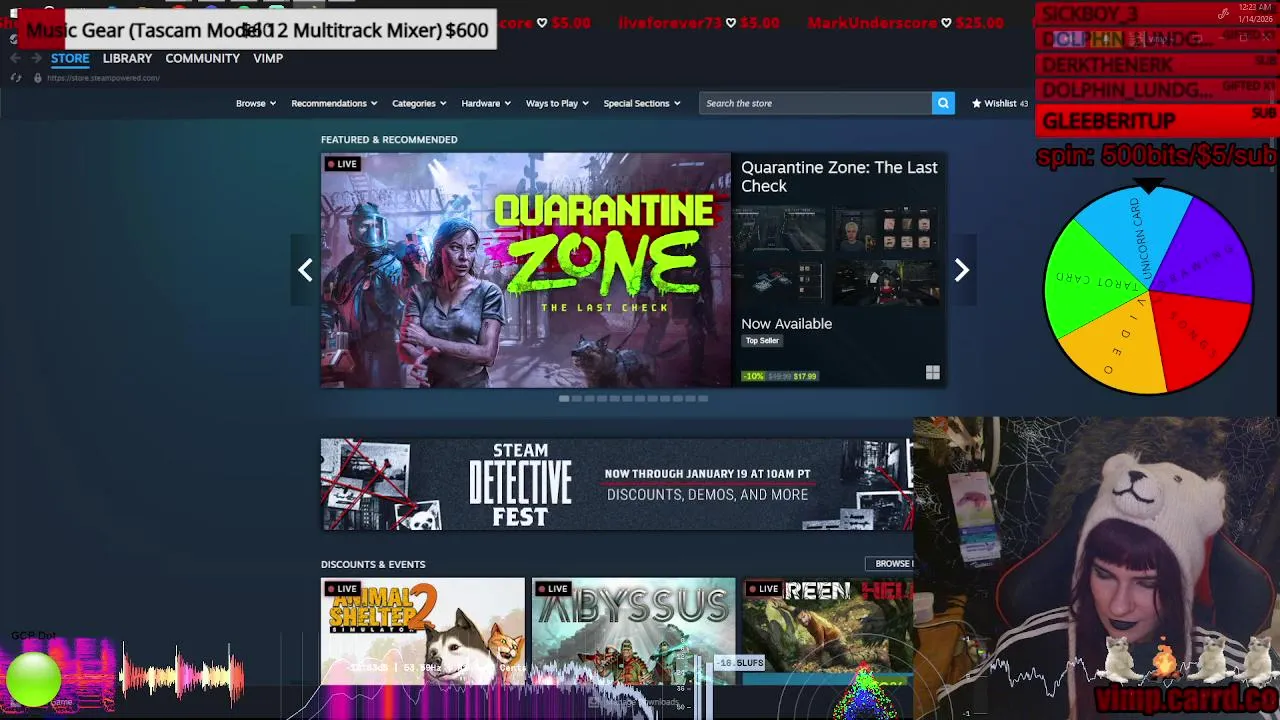Click LIVE badge on Animal Shelter 2 card
Viewport: 1280px width, 720px height.
click(342, 589)
